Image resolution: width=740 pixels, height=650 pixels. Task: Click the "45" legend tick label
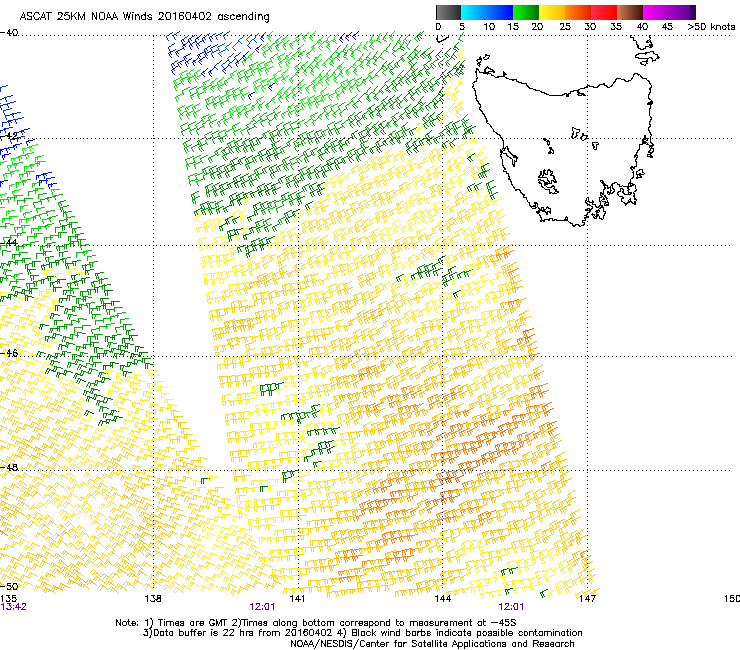[x=667, y=27]
